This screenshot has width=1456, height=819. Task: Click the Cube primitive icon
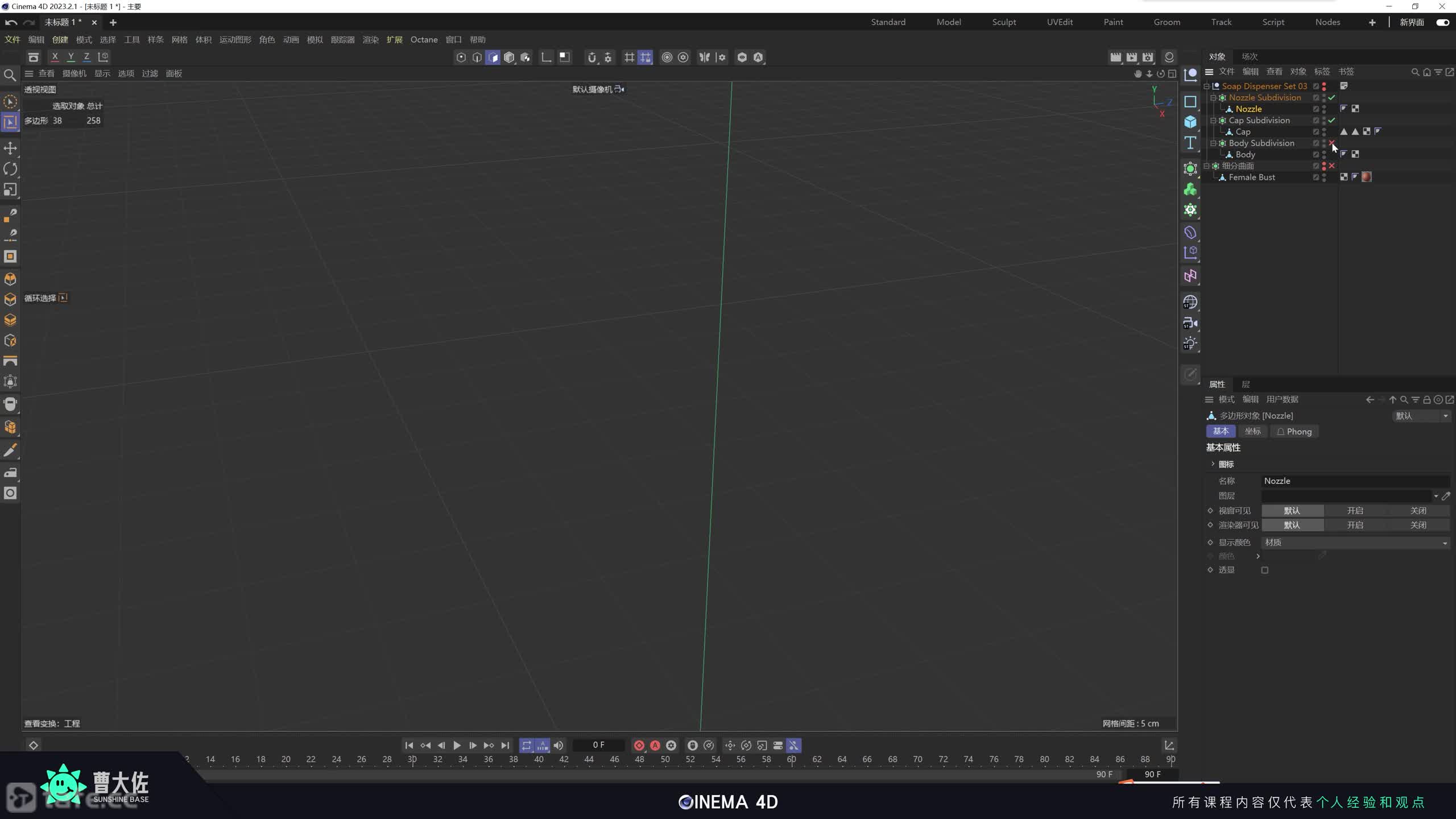(x=1190, y=122)
